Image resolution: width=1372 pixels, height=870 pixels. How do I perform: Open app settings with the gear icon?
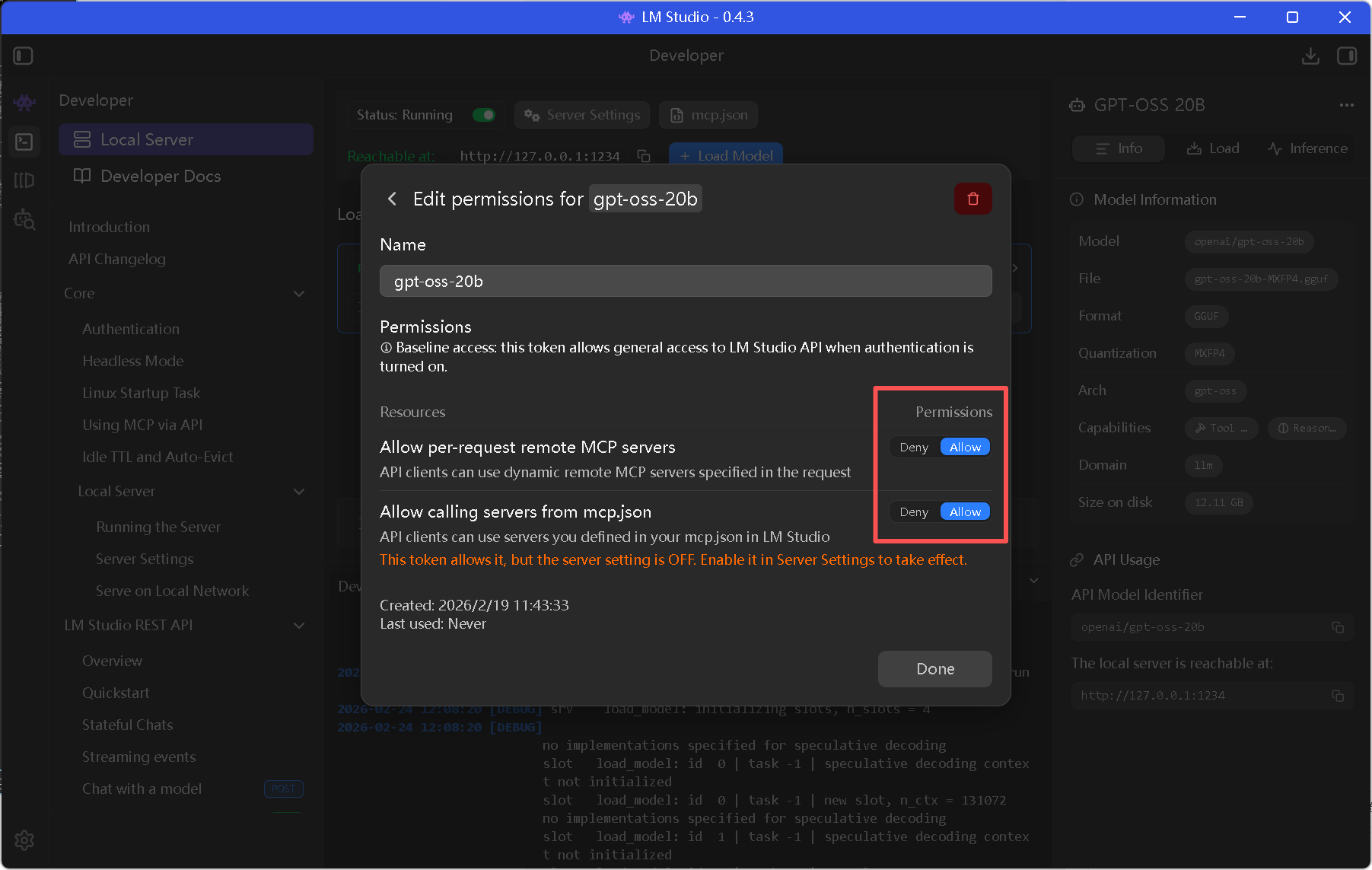24,840
